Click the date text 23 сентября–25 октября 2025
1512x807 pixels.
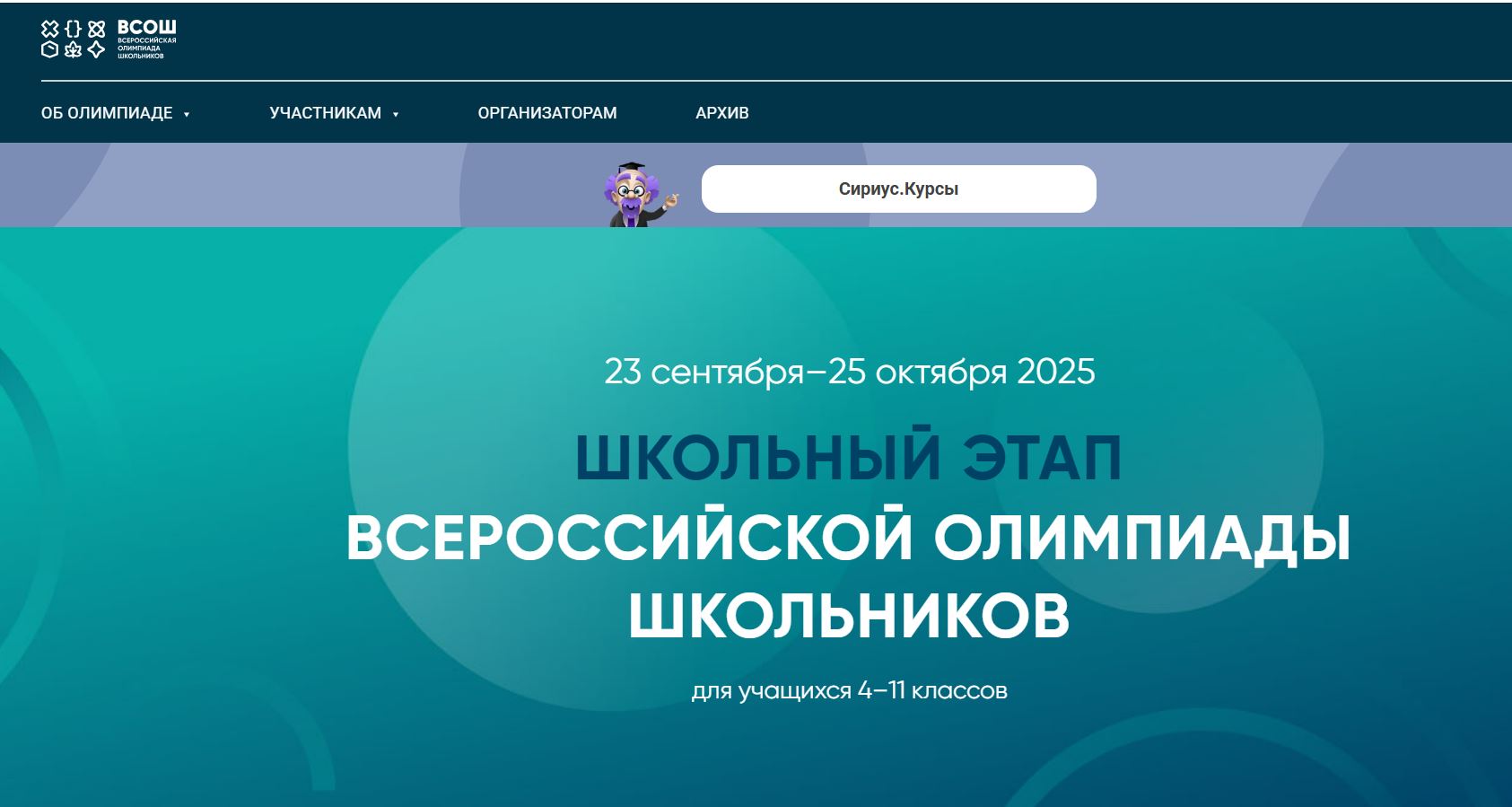pyautogui.click(x=850, y=372)
